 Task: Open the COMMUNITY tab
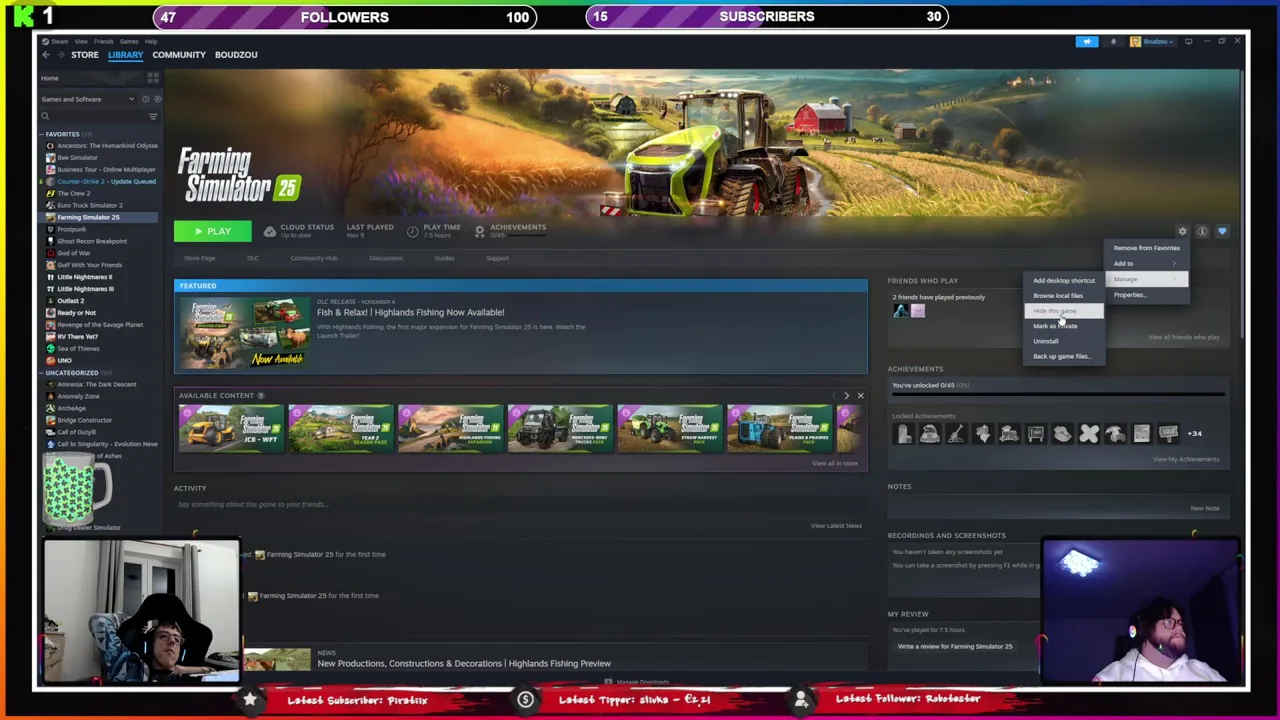(179, 55)
